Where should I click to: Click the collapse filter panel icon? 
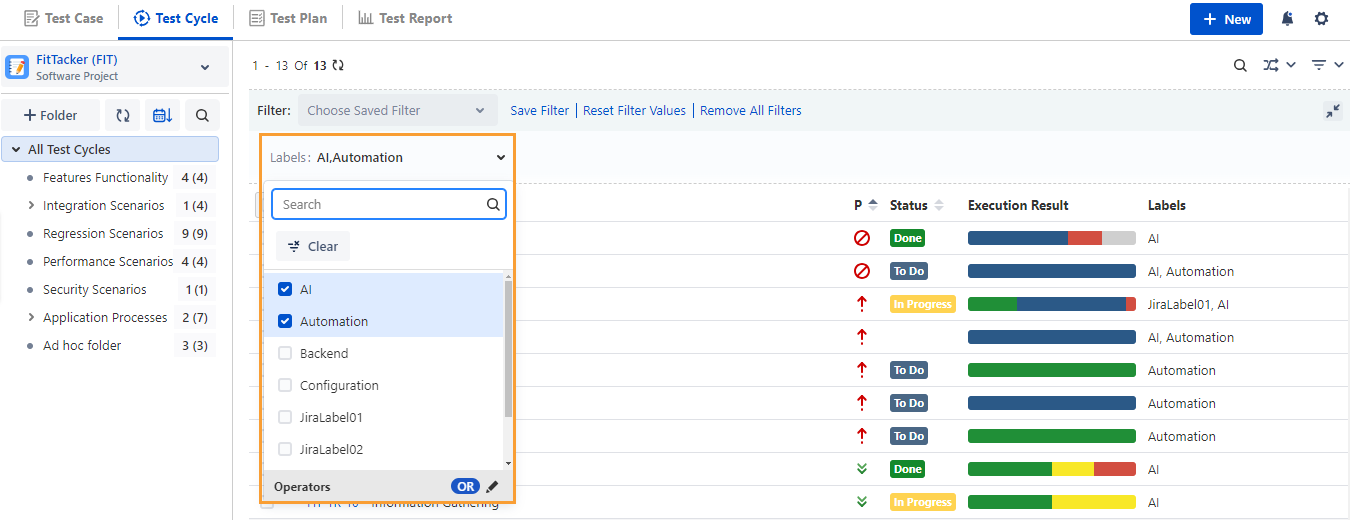click(1333, 111)
